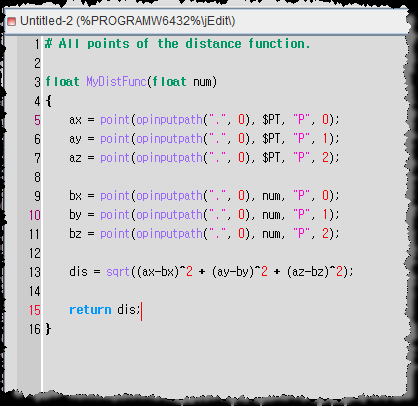The width and height of the screenshot is (418, 406).
Task: Click the "ay" variable on line 6
Action: (x=75, y=139)
